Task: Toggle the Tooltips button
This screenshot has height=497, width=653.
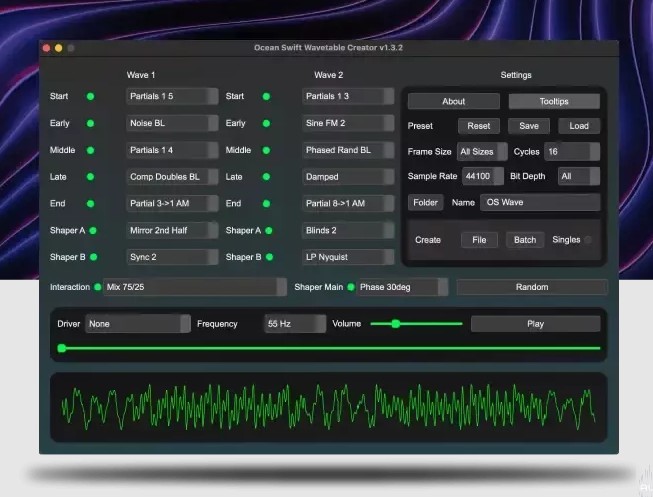Action: coord(554,101)
